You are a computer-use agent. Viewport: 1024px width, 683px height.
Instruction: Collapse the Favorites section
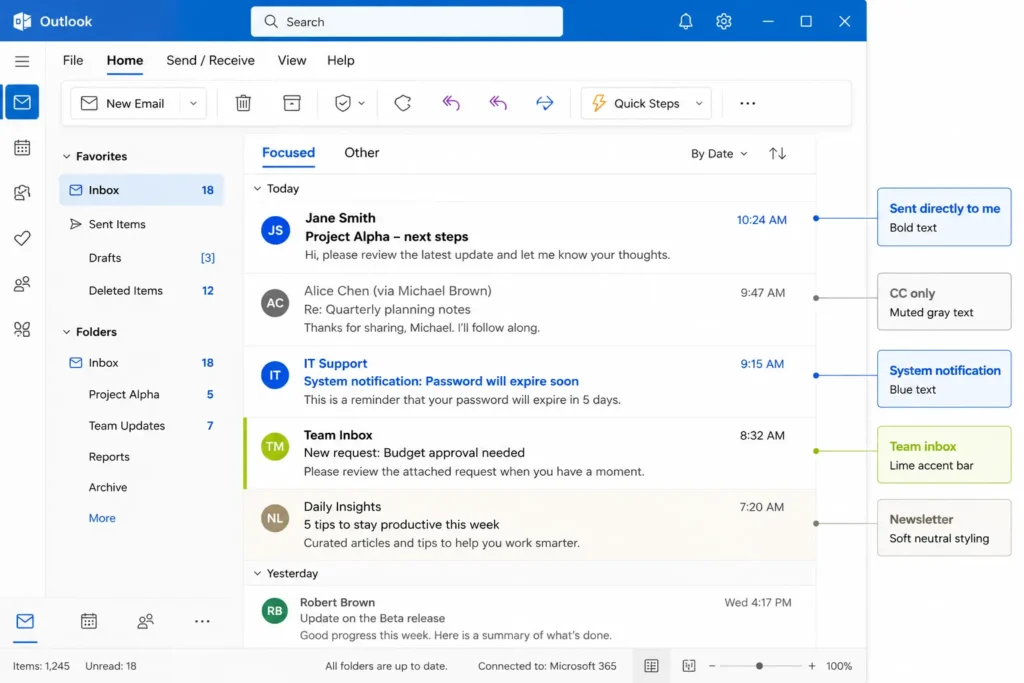pos(66,156)
